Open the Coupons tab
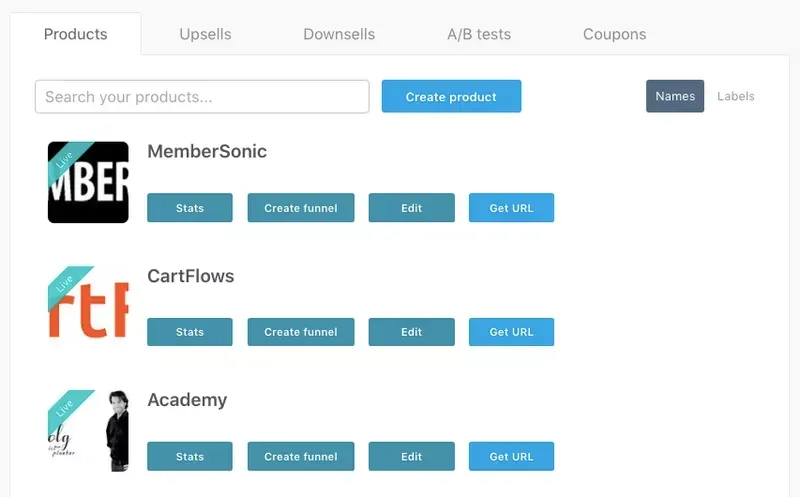The width and height of the screenshot is (800, 497). coord(614,34)
